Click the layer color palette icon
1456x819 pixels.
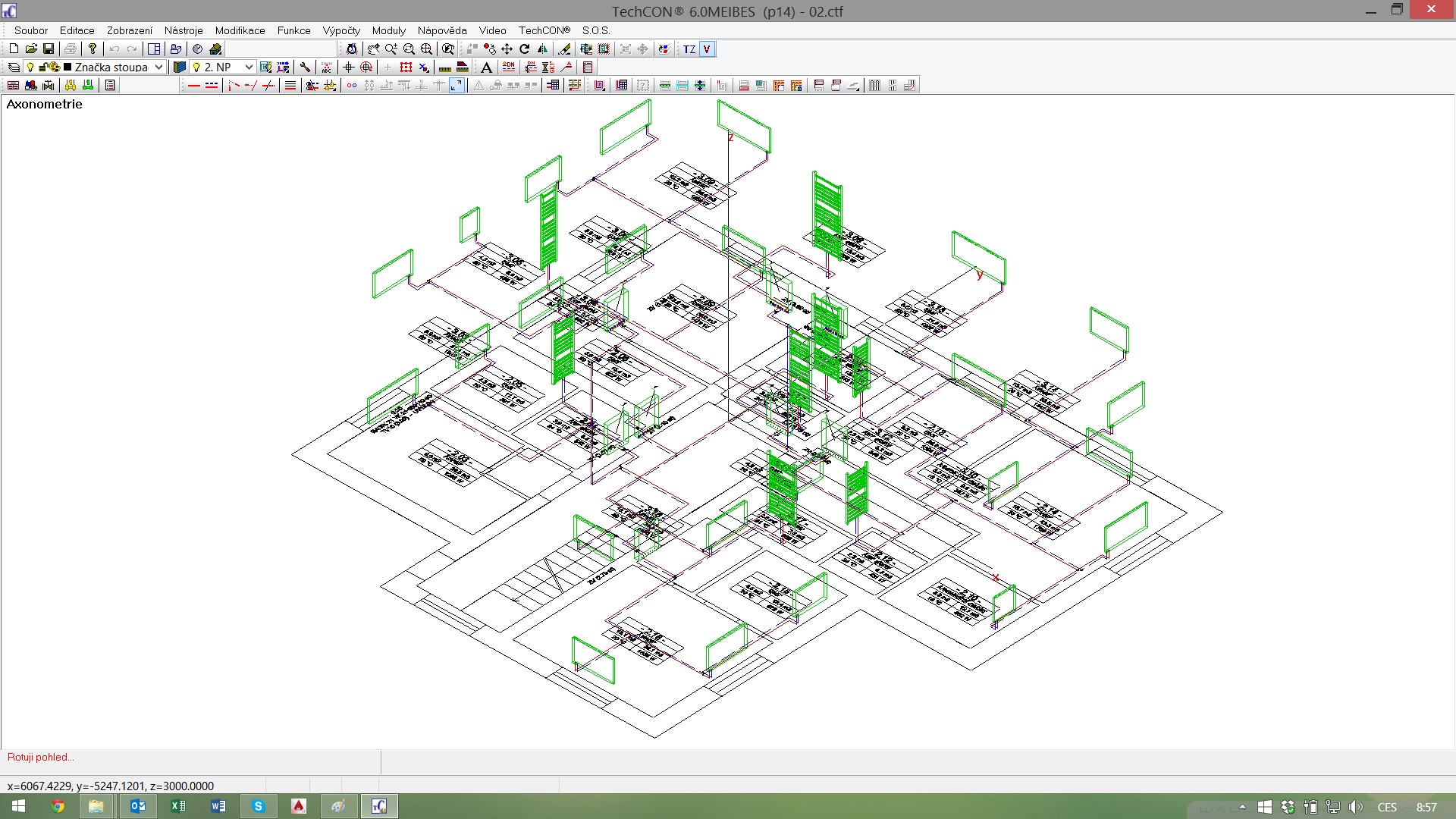55,67
